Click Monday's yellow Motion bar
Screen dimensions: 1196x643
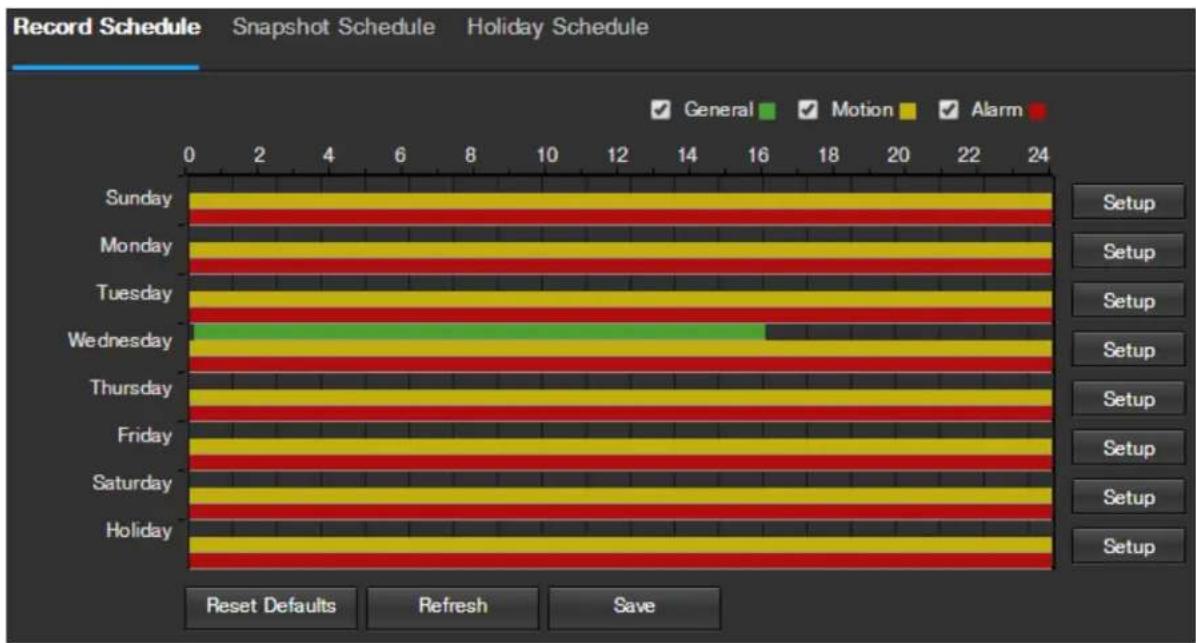point(621,250)
